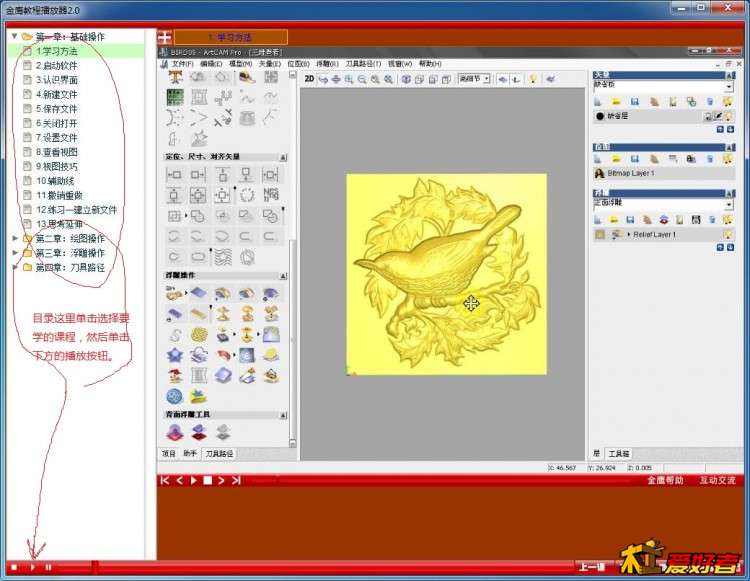The height and width of the screenshot is (581, 750).
Task: Click open folder icon in bitmap panel
Action: point(616,159)
